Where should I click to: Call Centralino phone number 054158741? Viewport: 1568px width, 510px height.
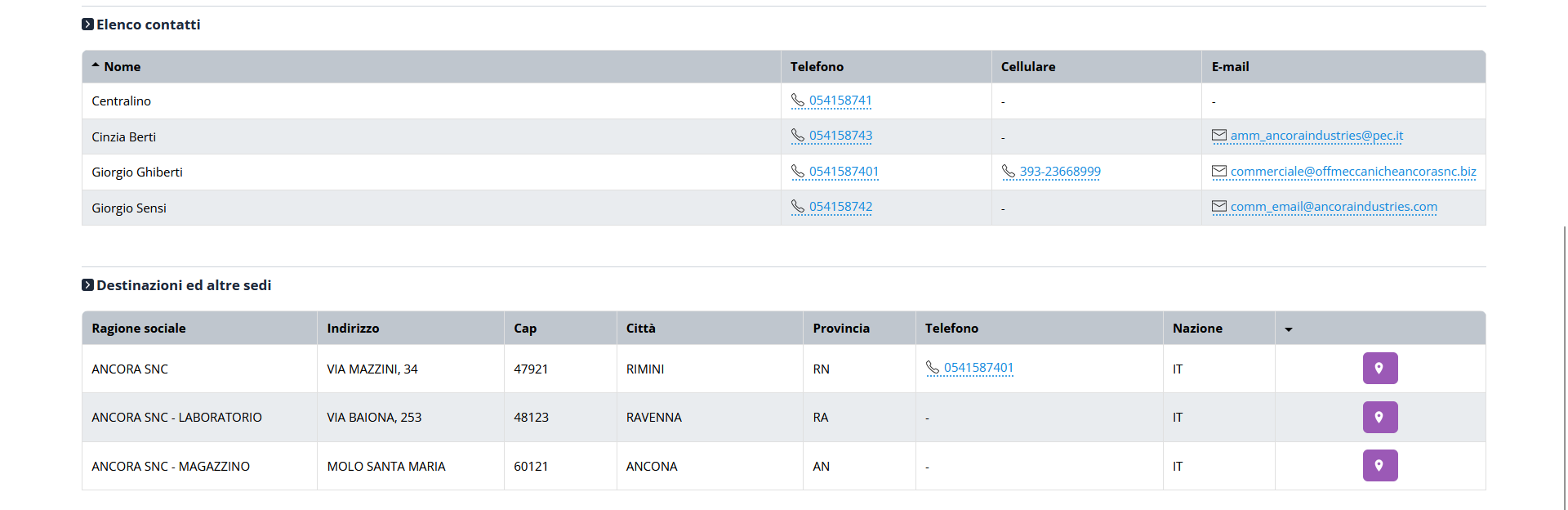[840, 101]
